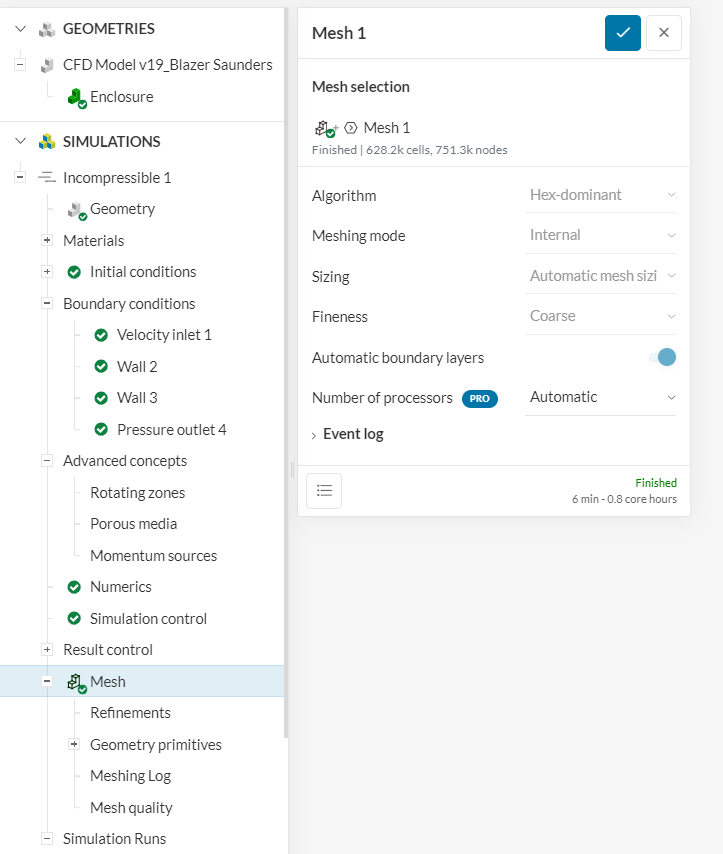
Task: Open the Meshing Log item
Action: click(130, 776)
